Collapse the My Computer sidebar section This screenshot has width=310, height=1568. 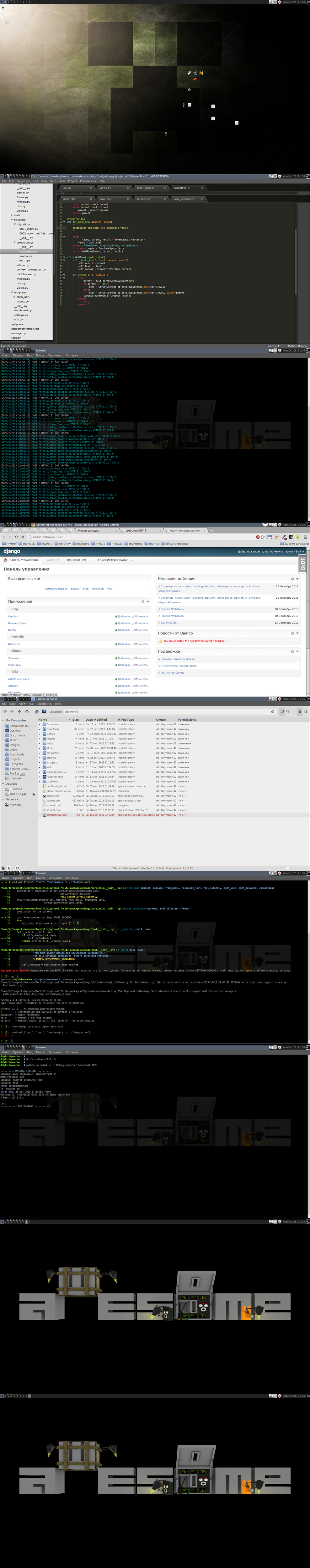point(3,720)
